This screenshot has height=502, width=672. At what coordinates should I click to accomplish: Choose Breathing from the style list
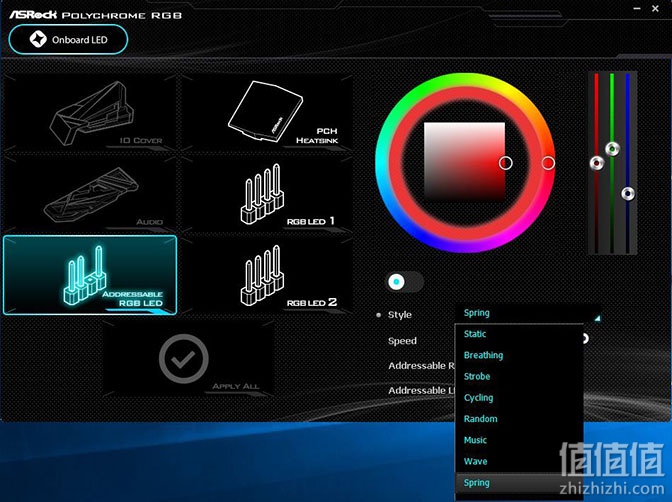(519, 355)
